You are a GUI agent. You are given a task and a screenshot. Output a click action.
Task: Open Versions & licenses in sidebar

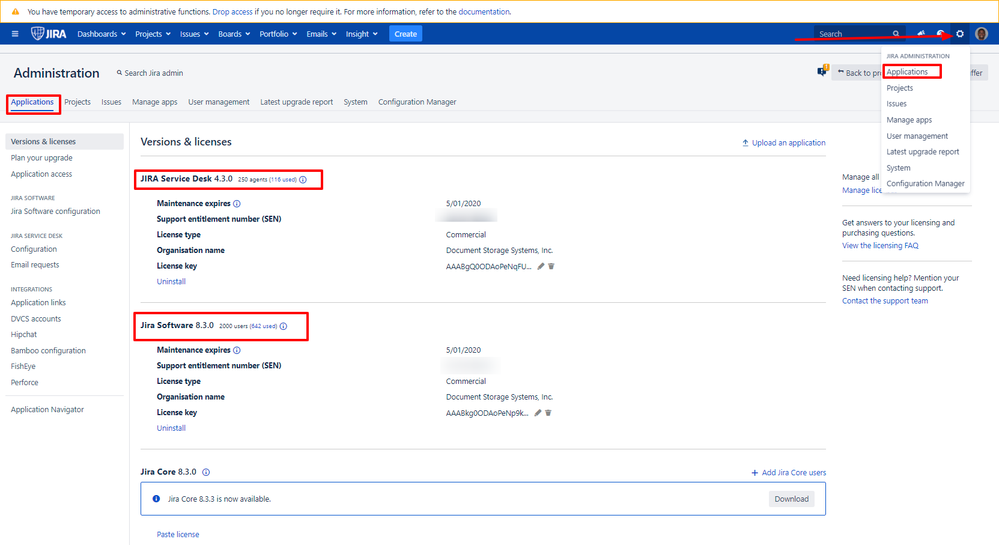point(64,142)
